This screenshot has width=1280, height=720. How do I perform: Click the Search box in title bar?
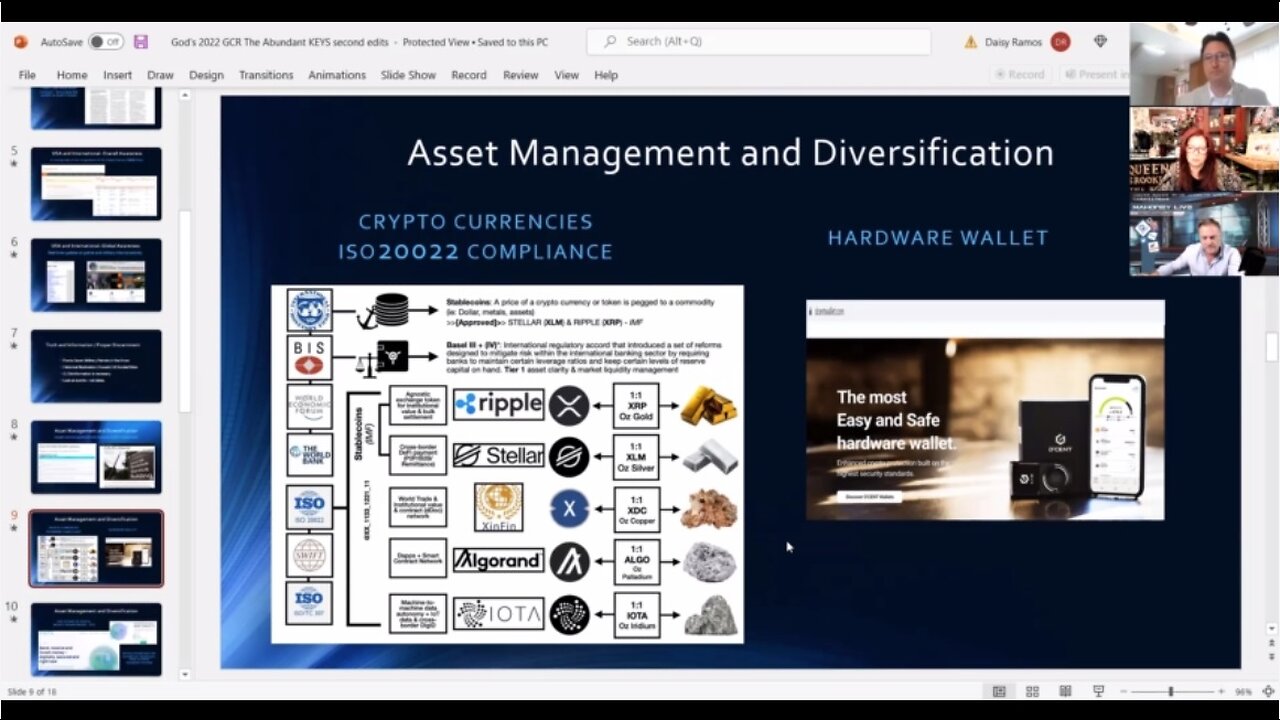[x=758, y=42]
